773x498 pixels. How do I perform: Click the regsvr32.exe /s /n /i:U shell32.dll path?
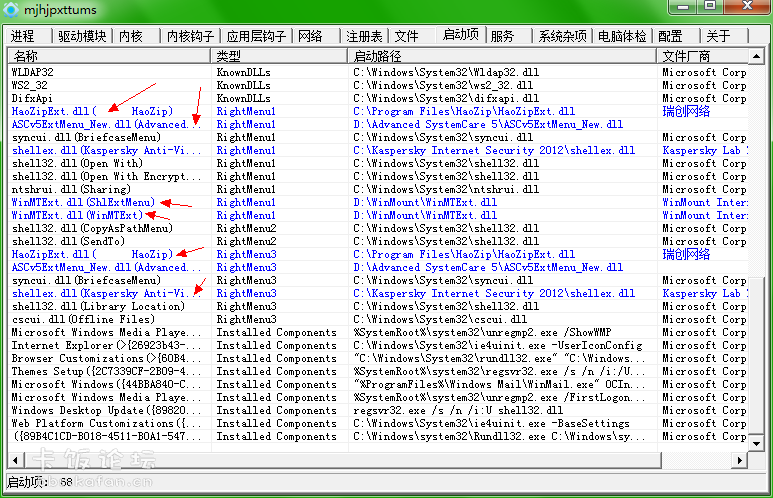coord(458,410)
